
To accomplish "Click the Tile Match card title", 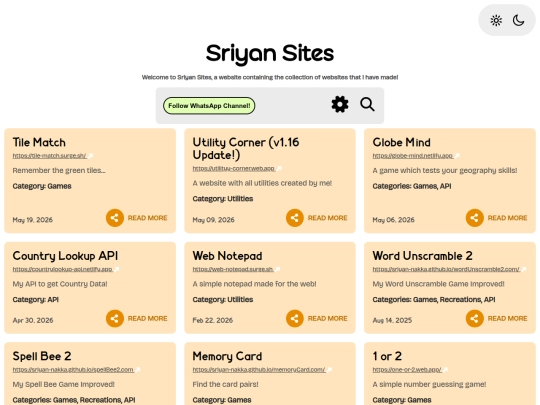I will click(39, 142).
